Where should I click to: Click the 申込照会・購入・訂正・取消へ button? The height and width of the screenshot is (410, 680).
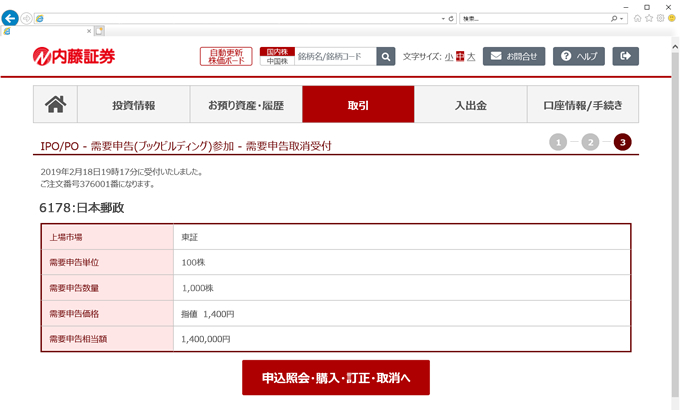(x=336, y=377)
